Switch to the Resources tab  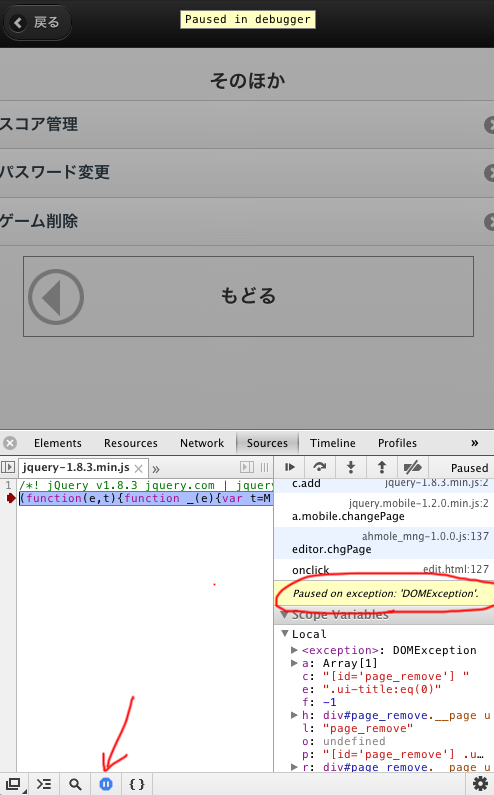(x=131, y=443)
